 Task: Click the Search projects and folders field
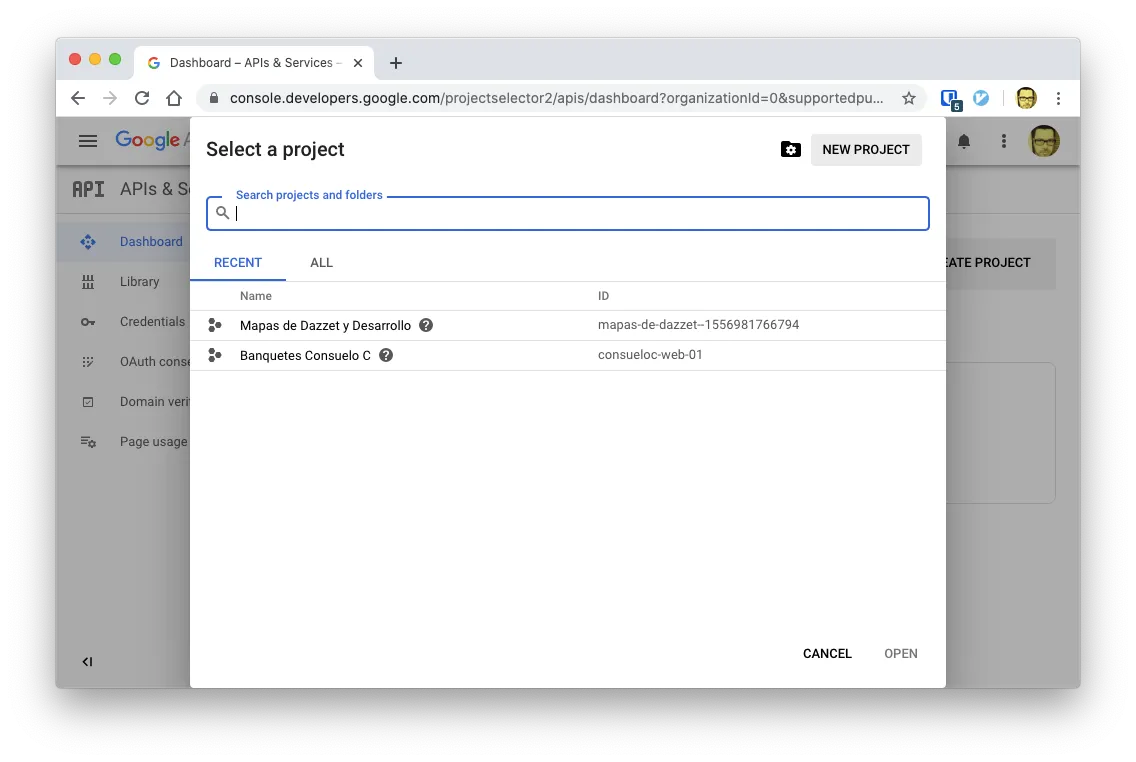click(567, 213)
